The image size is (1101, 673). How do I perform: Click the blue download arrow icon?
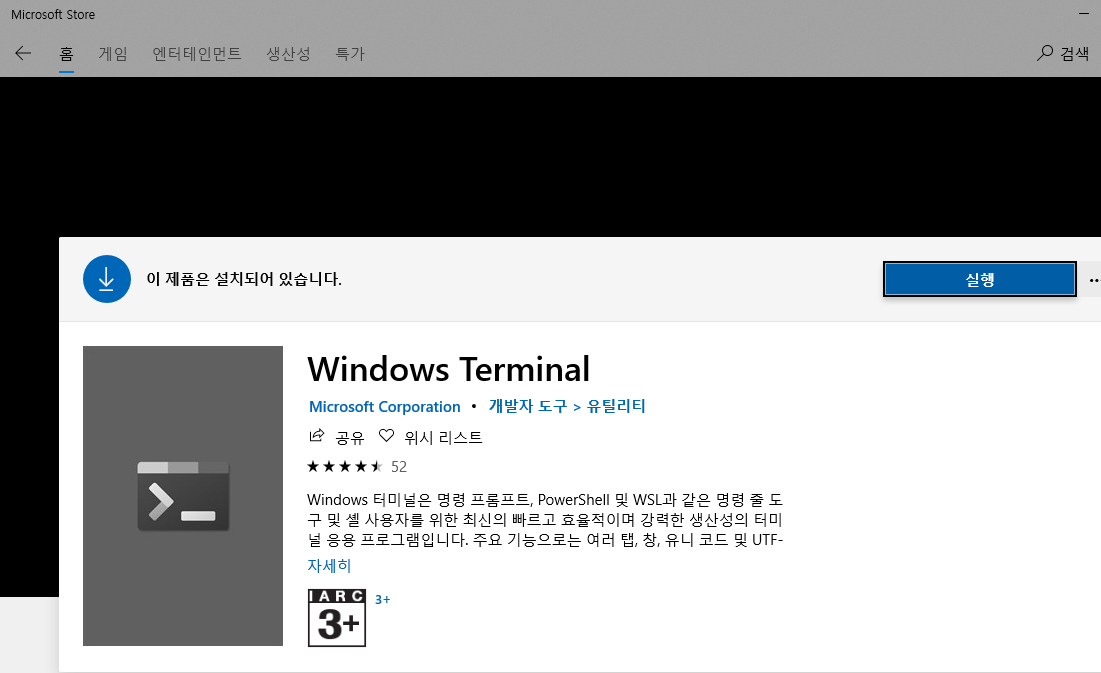[x=107, y=279]
